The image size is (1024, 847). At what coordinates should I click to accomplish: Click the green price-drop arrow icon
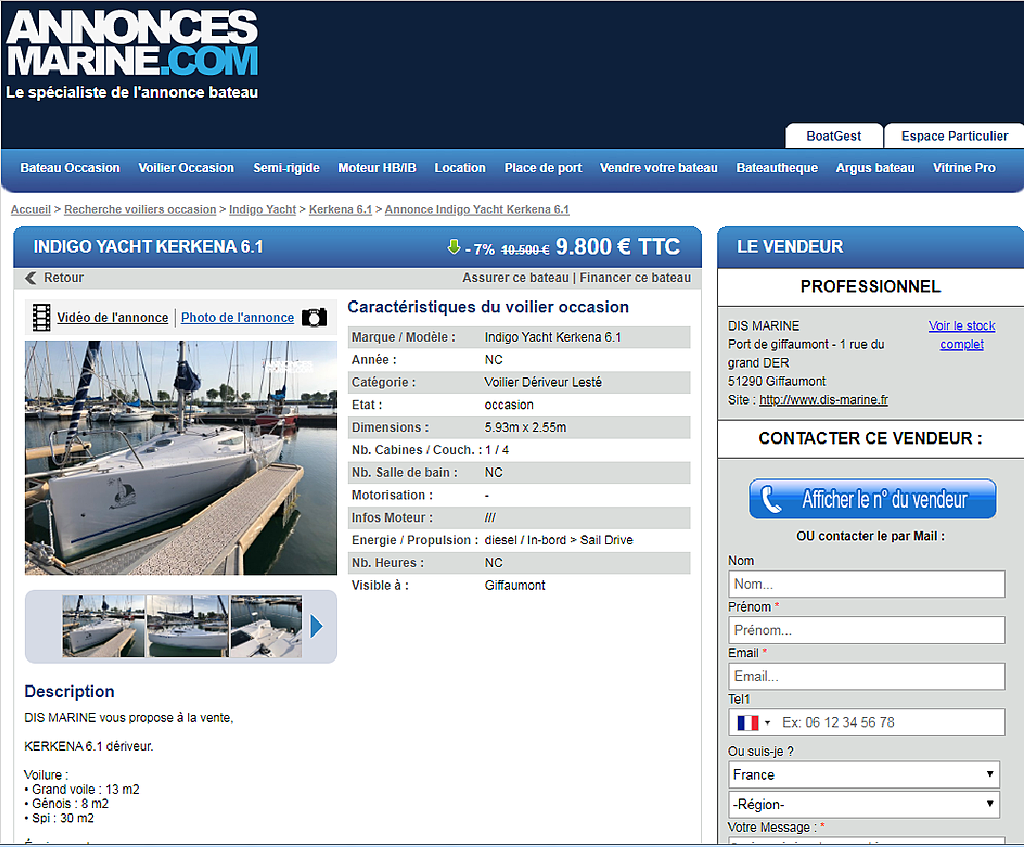(x=454, y=247)
